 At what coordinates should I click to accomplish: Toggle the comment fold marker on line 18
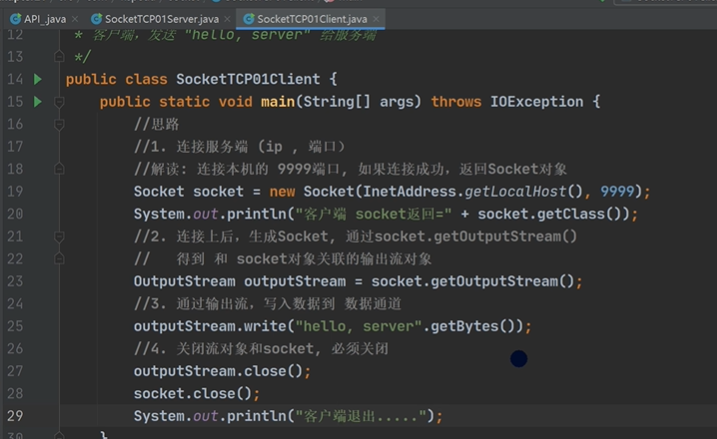pos(59,169)
